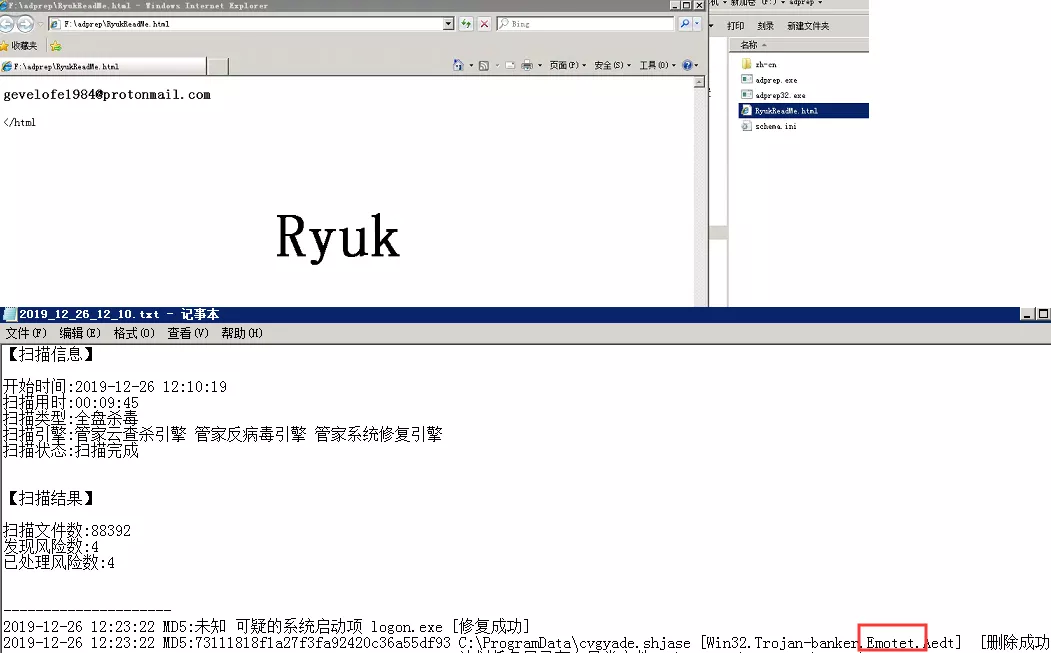The height and width of the screenshot is (653, 1051).
Task: Expand the address bar URL dropdown
Action: coord(448,24)
